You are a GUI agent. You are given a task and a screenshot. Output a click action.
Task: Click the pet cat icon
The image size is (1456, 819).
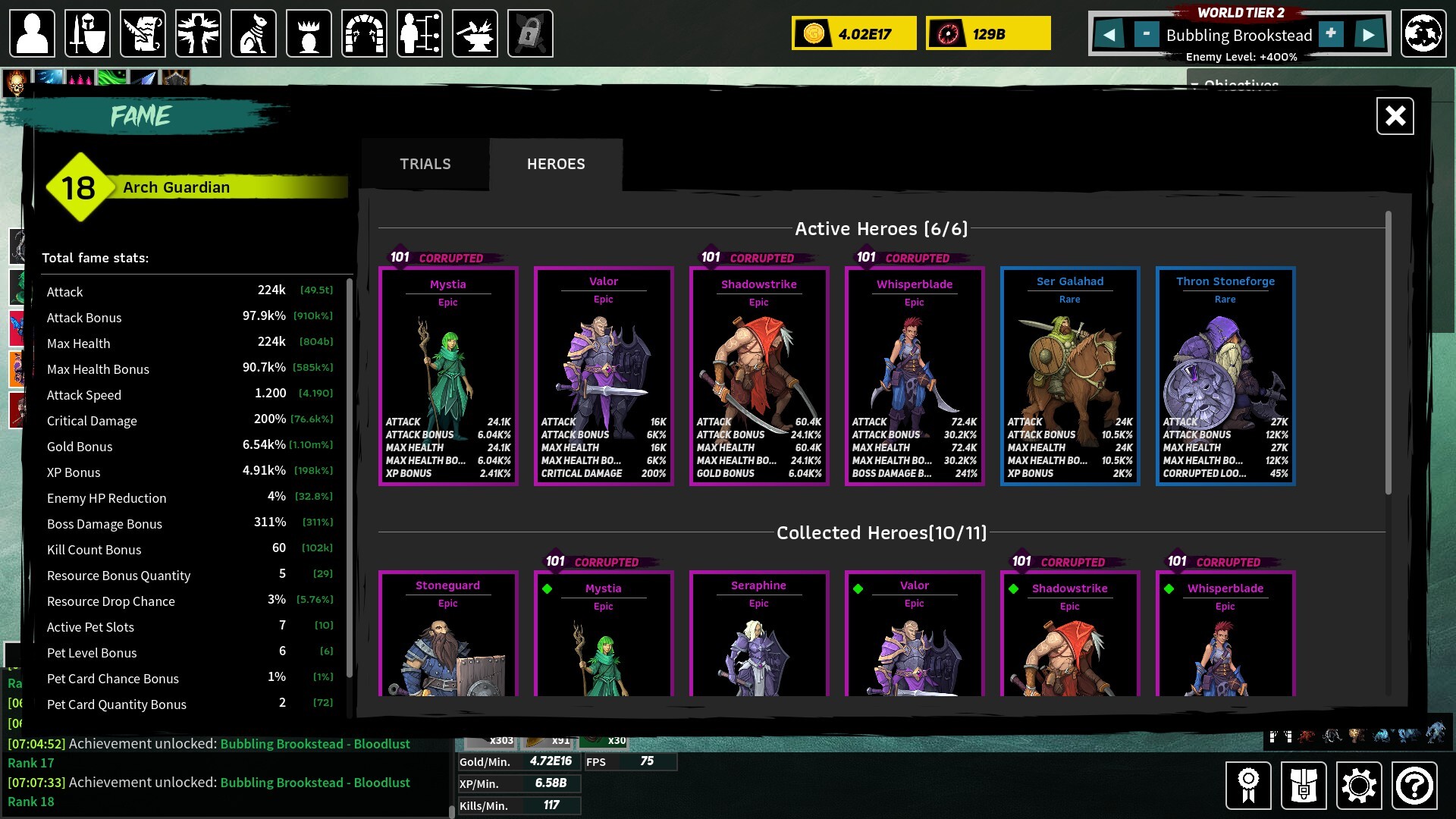tap(253, 33)
